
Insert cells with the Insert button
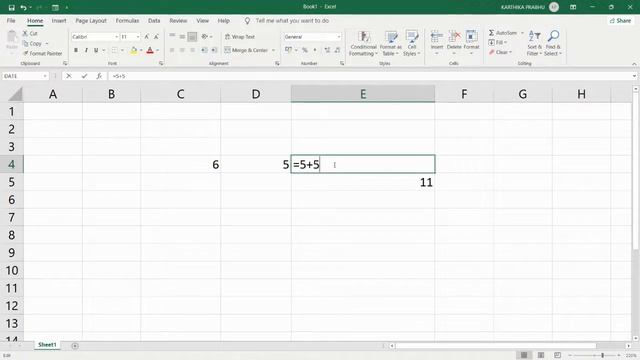pyautogui.click(x=437, y=42)
